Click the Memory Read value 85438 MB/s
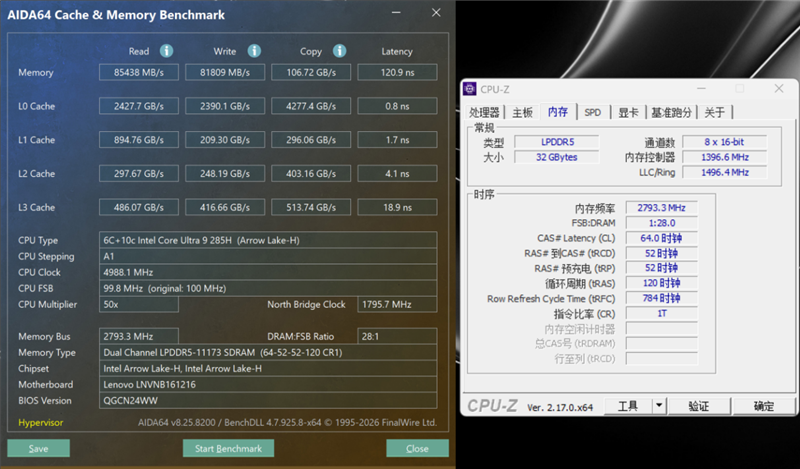 coord(139,72)
